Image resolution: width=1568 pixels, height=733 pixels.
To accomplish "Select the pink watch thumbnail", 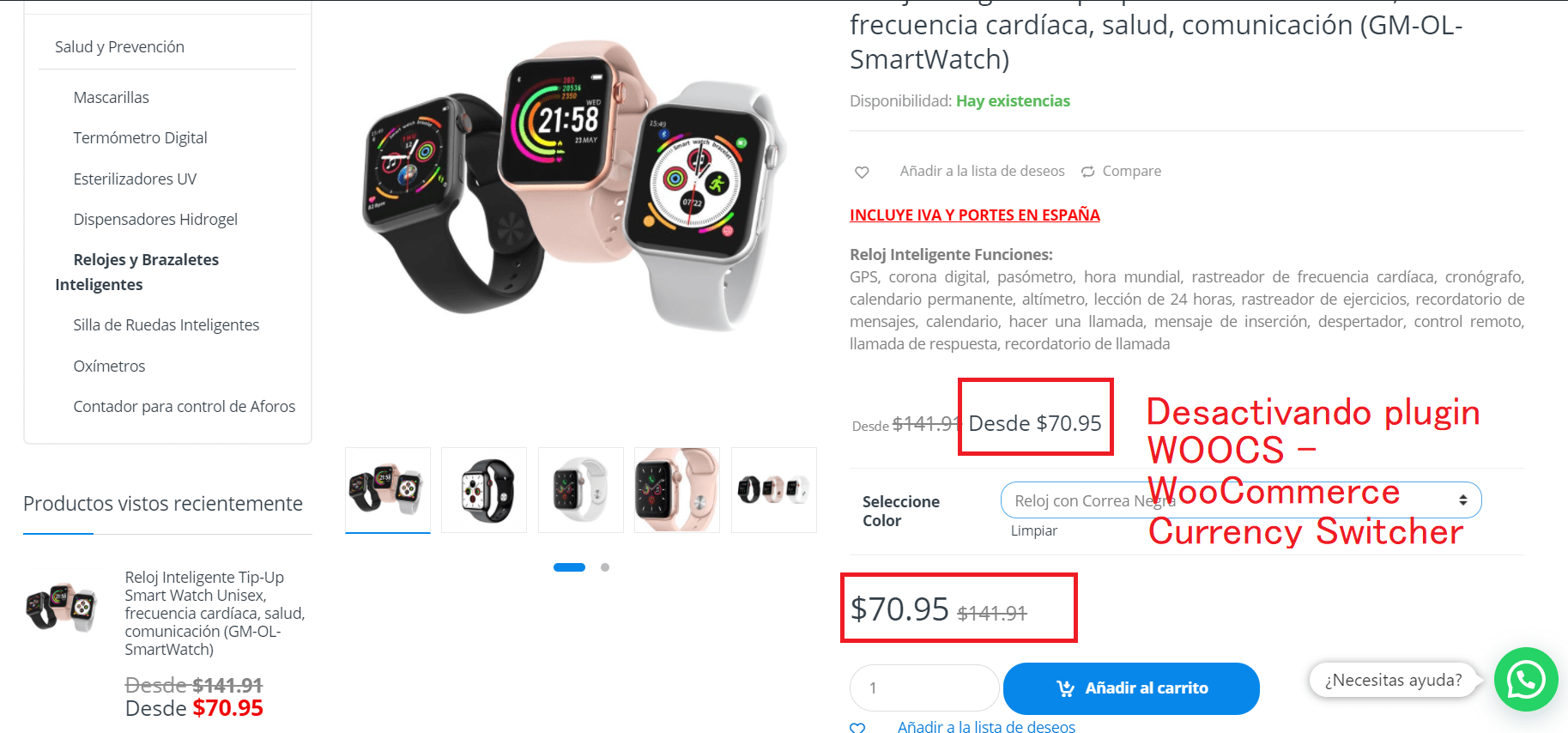I will [677, 490].
